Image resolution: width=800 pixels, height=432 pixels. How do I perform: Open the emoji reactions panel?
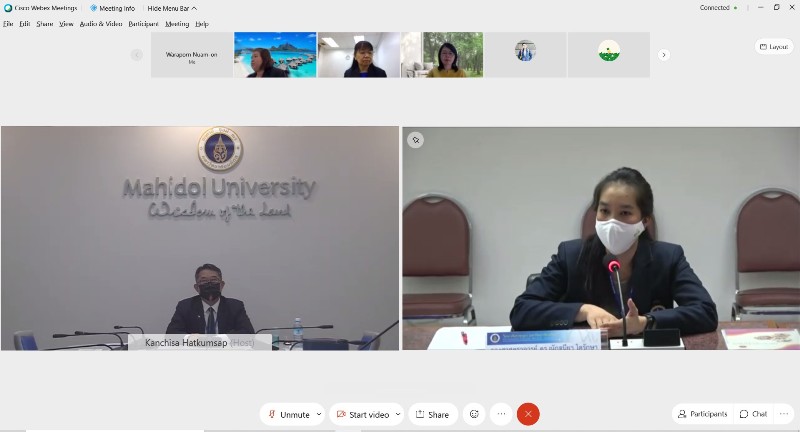[474, 414]
